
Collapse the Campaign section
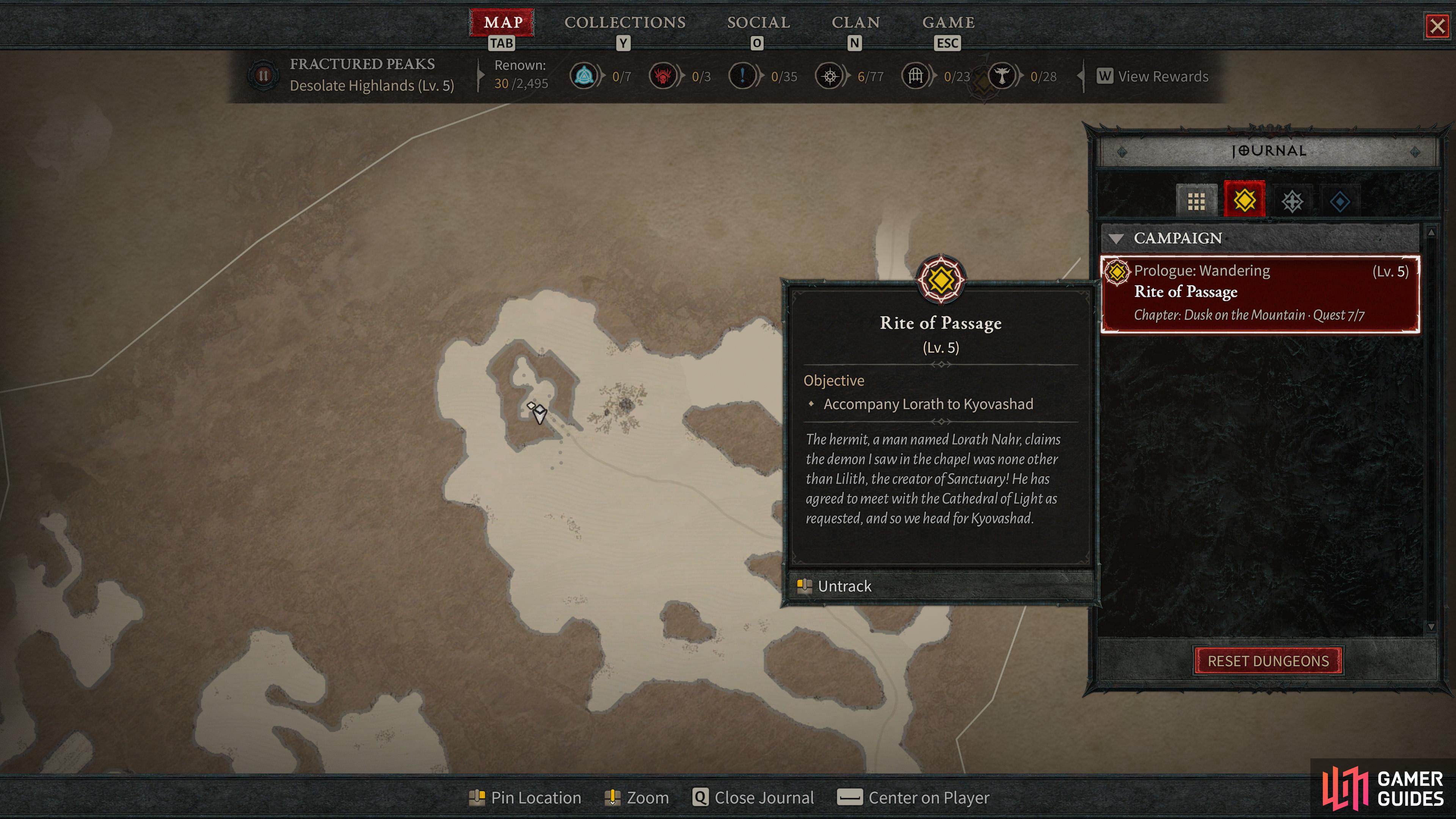pos(1116,238)
